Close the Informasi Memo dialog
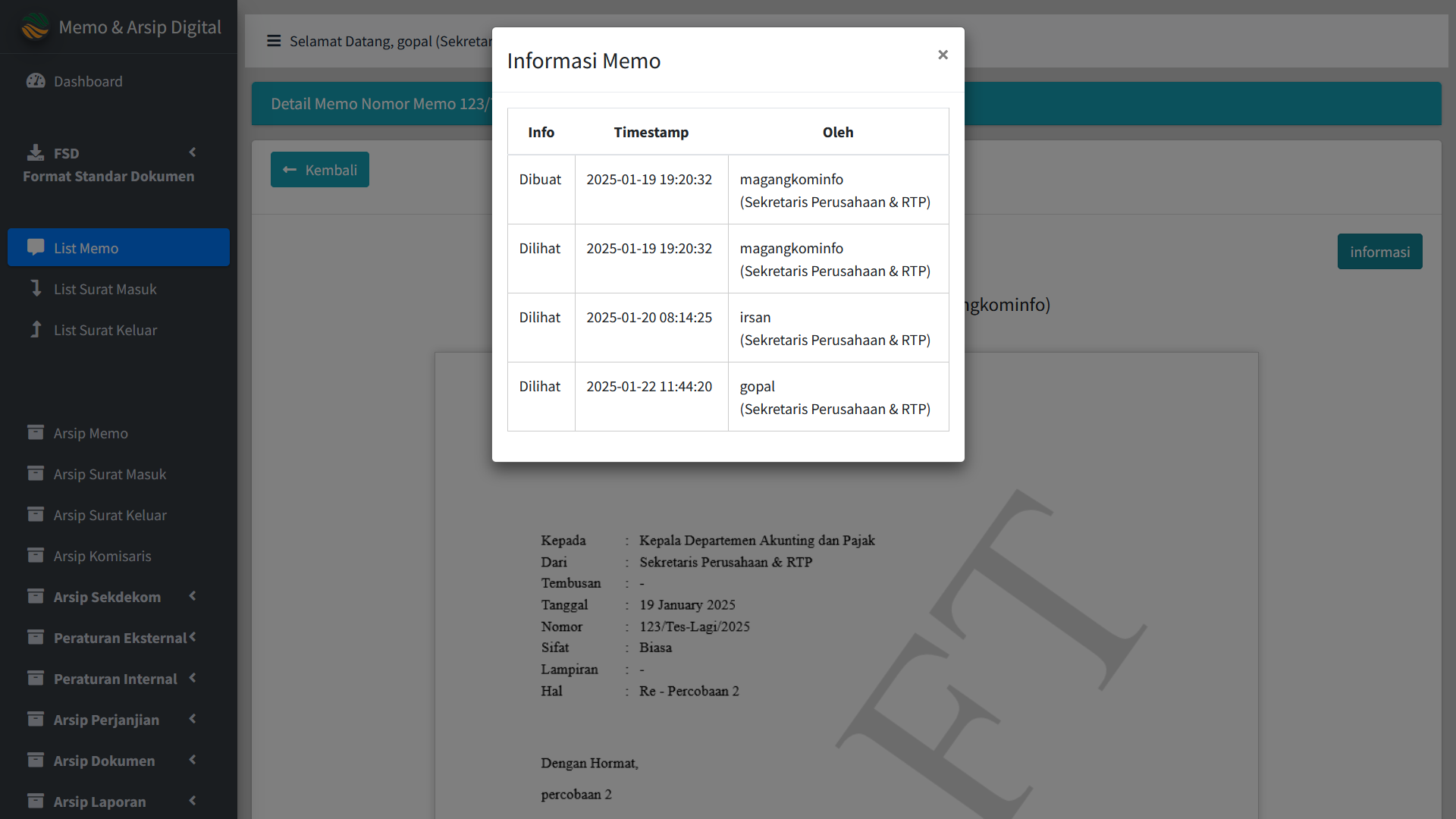This screenshot has height=819, width=1456. tap(943, 55)
